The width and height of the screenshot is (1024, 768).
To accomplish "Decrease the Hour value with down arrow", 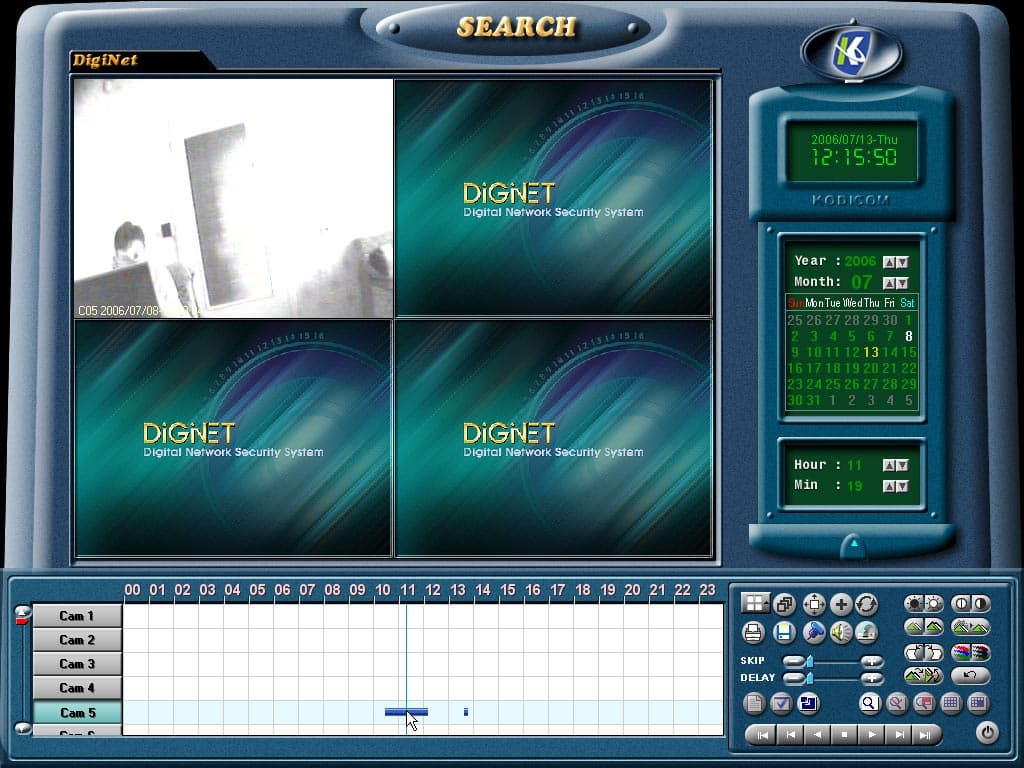I will [902, 465].
